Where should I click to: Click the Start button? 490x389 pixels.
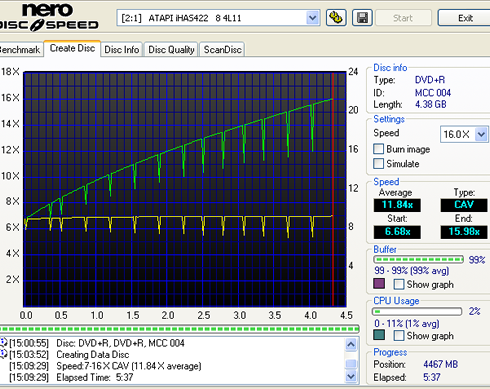403,18
